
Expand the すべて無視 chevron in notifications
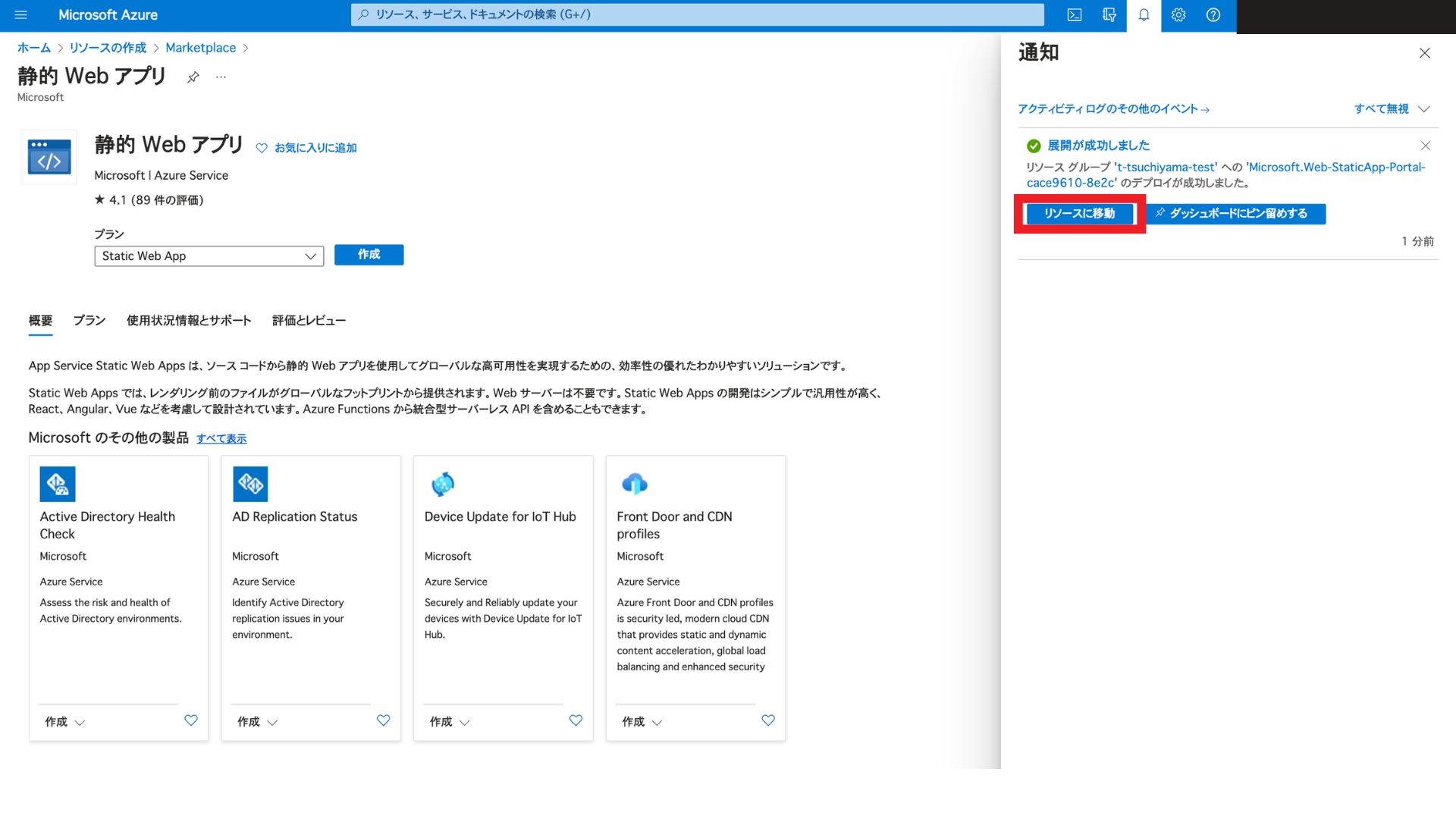tap(1423, 109)
